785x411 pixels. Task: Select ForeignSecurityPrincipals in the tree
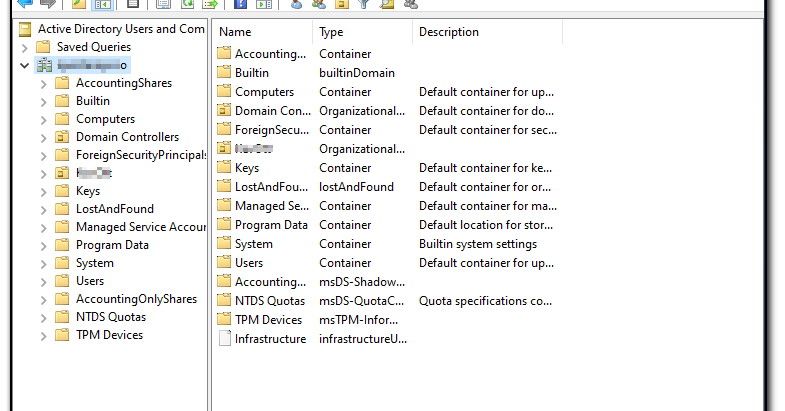point(141,155)
